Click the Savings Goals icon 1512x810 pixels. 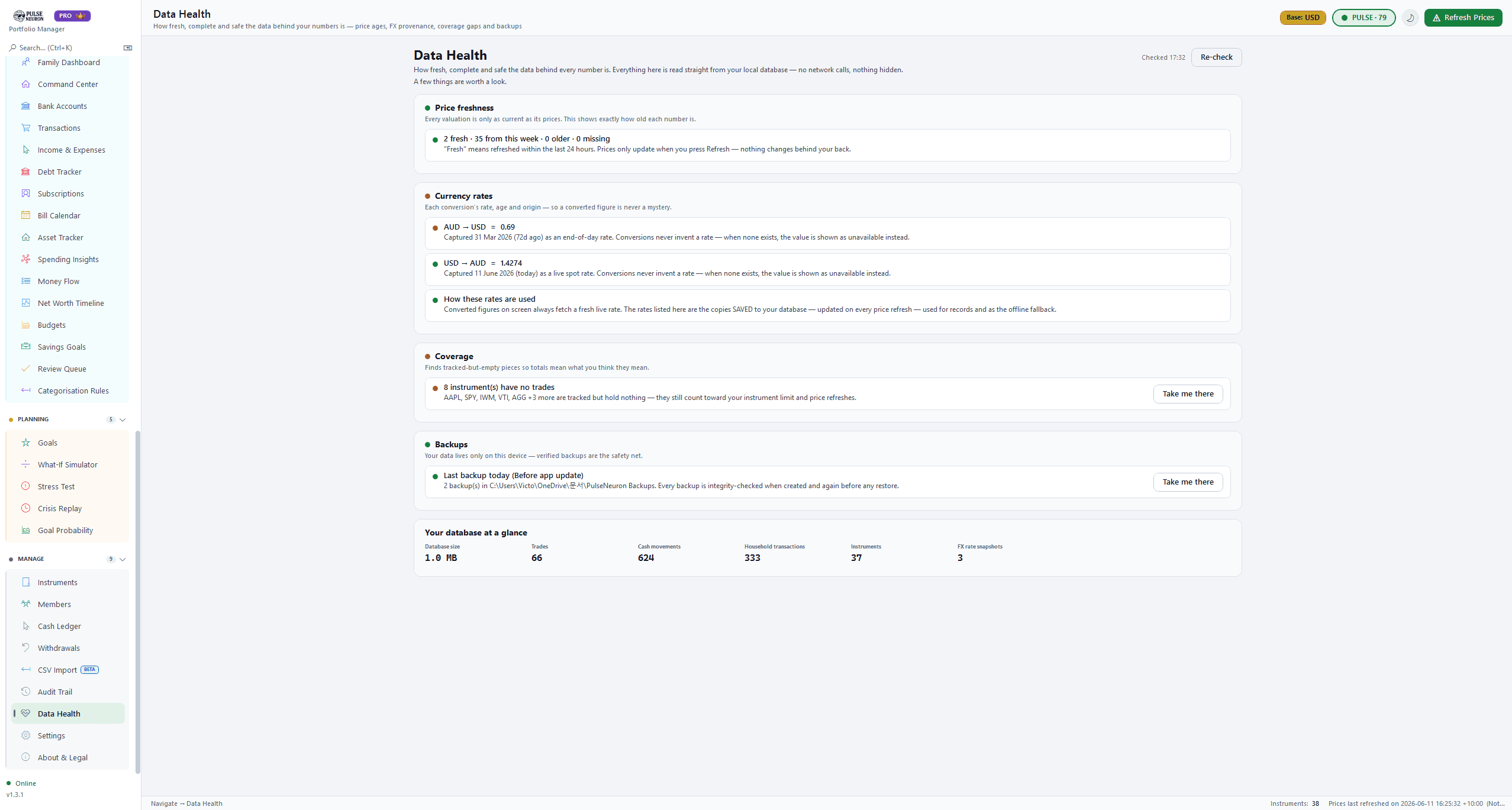(25, 347)
